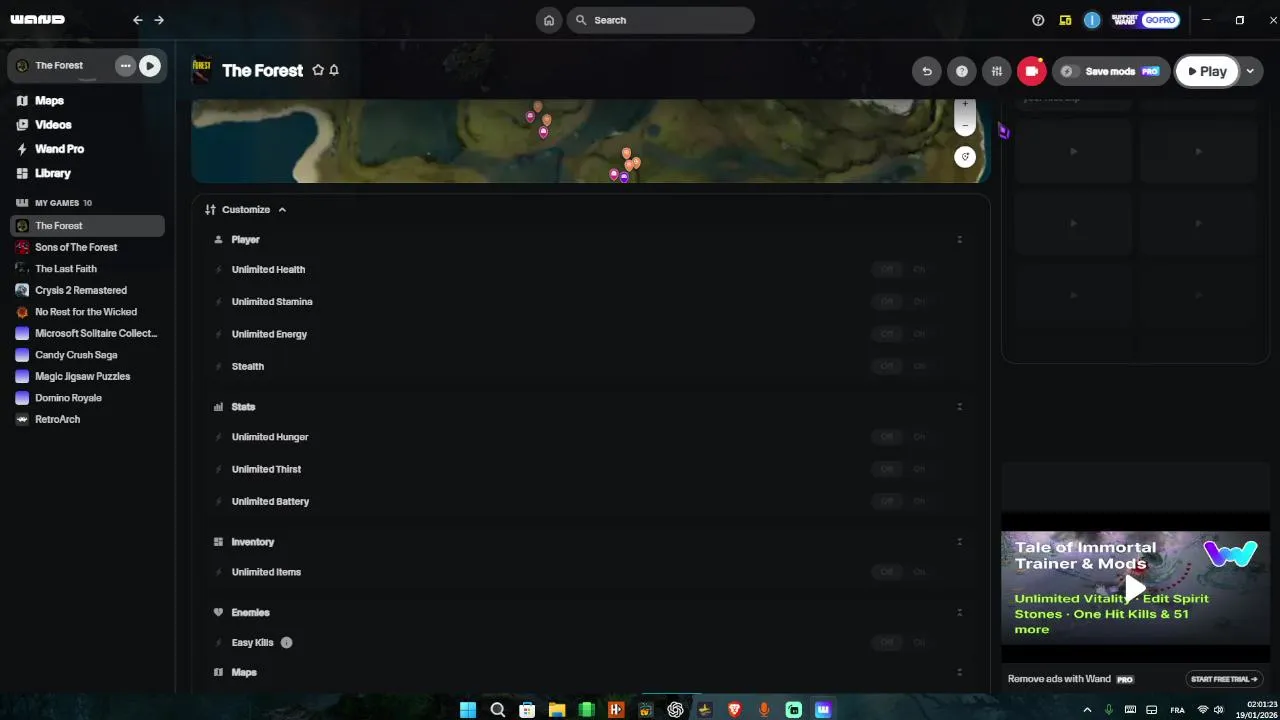Zoom in the map with plus
This screenshot has height=720, width=1280.
tap(965, 105)
